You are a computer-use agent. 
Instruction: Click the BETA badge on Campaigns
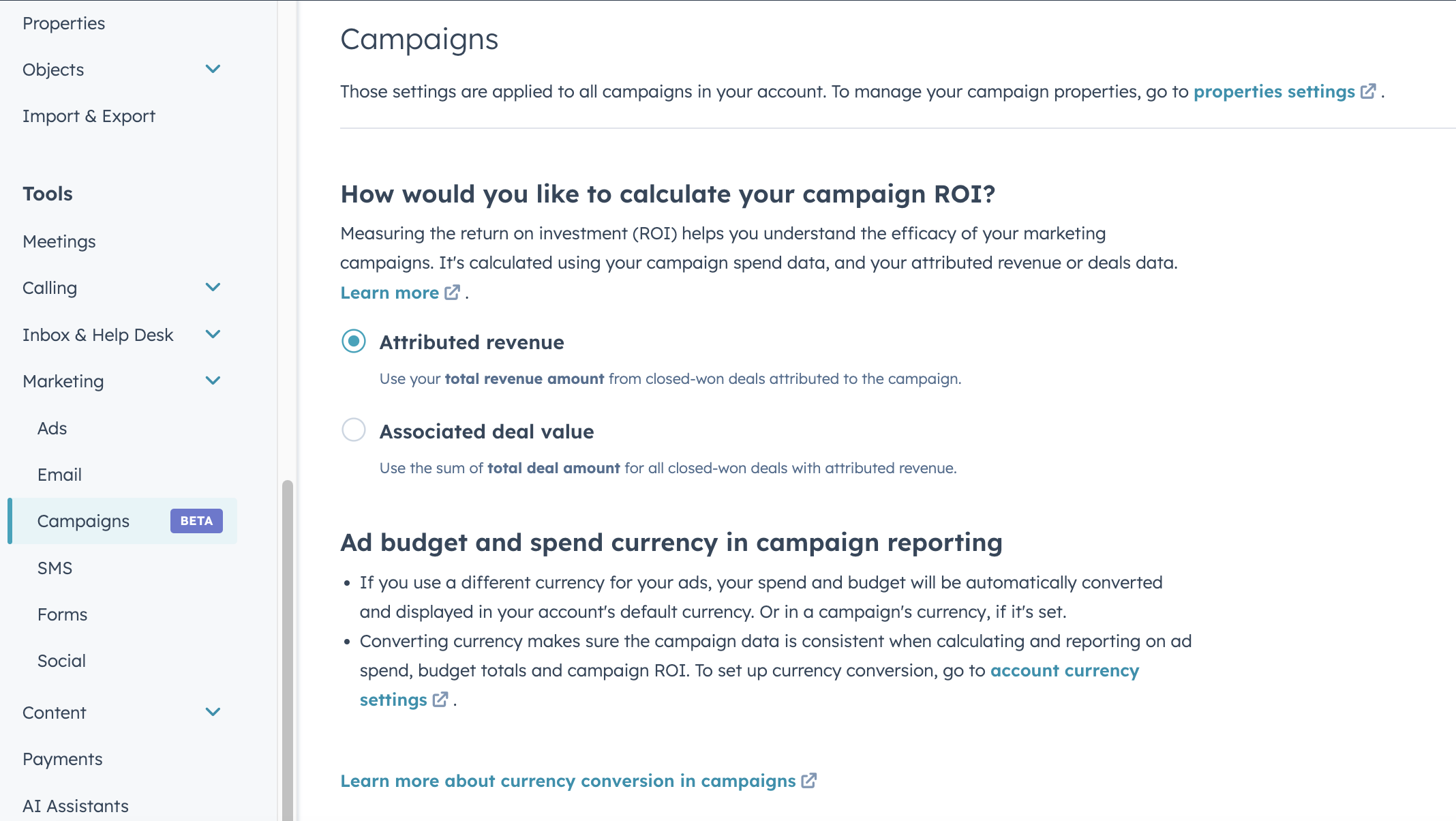pos(196,521)
